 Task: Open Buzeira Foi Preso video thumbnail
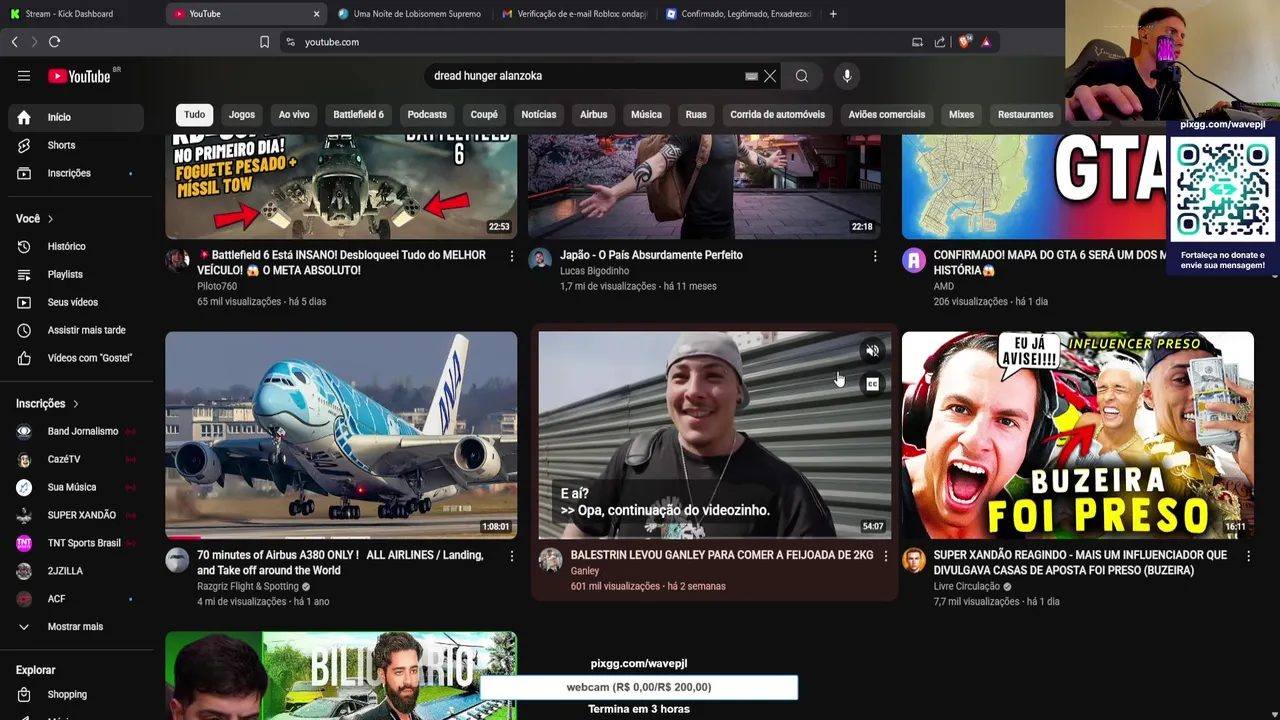click(x=1077, y=435)
